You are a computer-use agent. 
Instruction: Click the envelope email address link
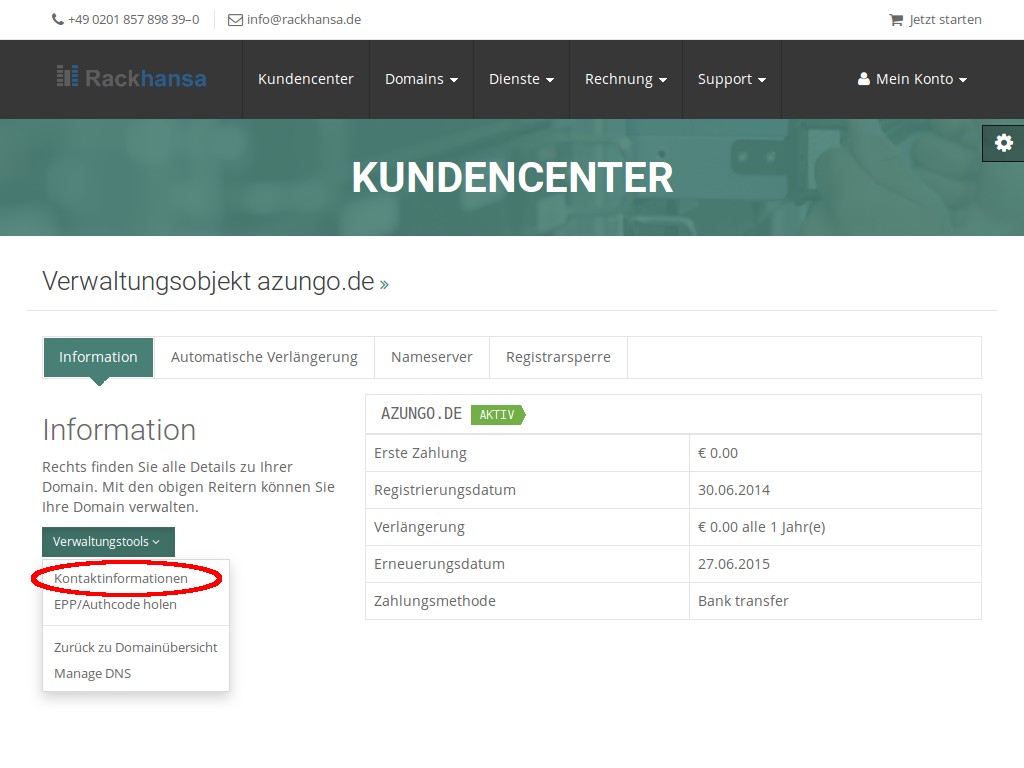(x=295, y=19)
